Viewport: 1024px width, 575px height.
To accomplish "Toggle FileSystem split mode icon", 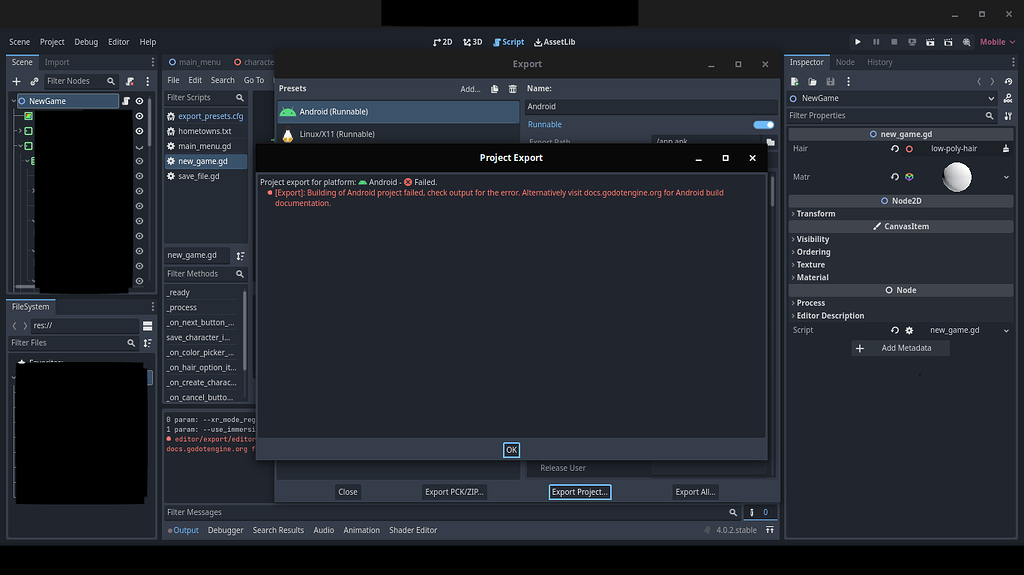I will pyautogui.click(x=148, y=325).
